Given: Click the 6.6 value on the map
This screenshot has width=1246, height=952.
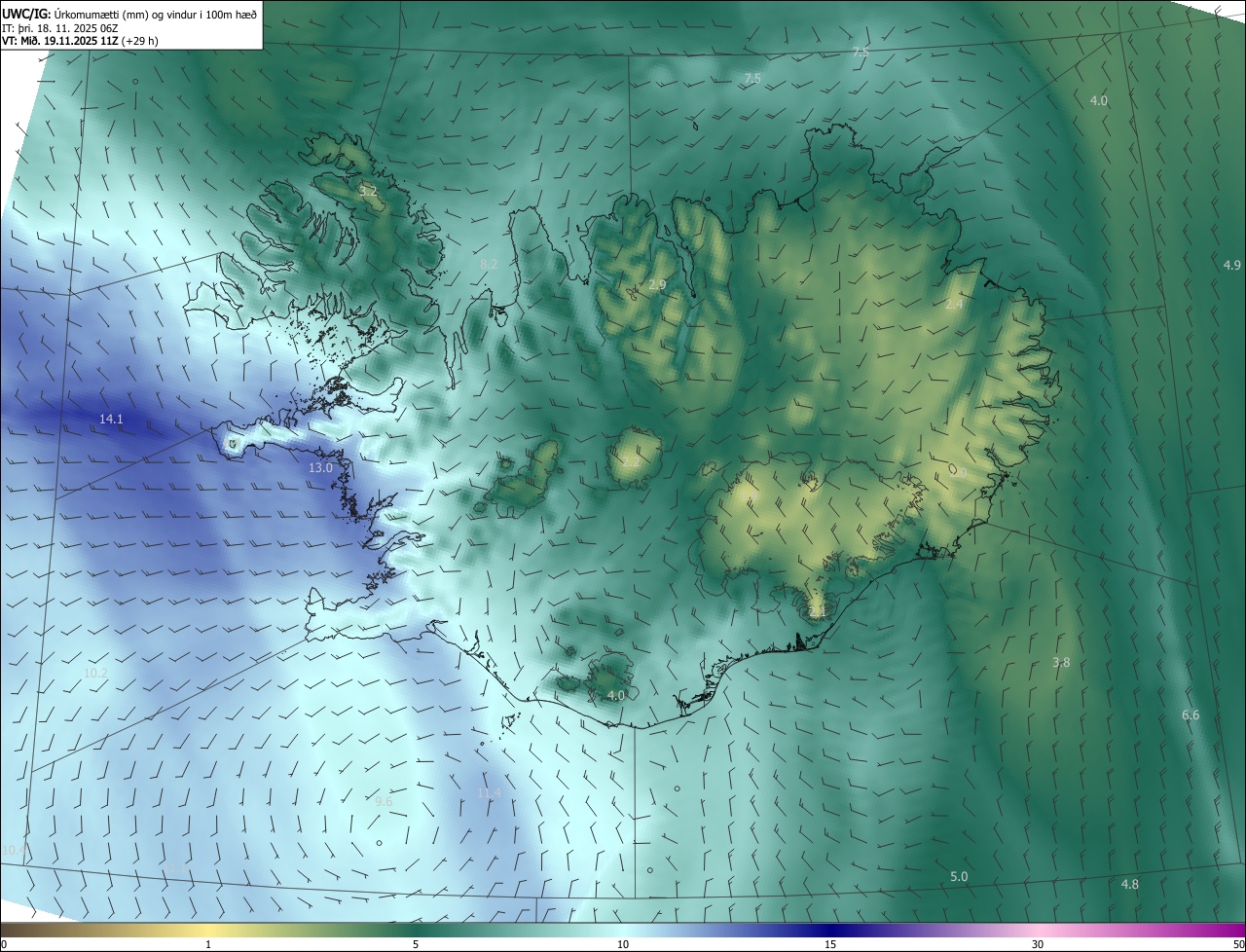Looking at the screenshot, I should 1191,714.
